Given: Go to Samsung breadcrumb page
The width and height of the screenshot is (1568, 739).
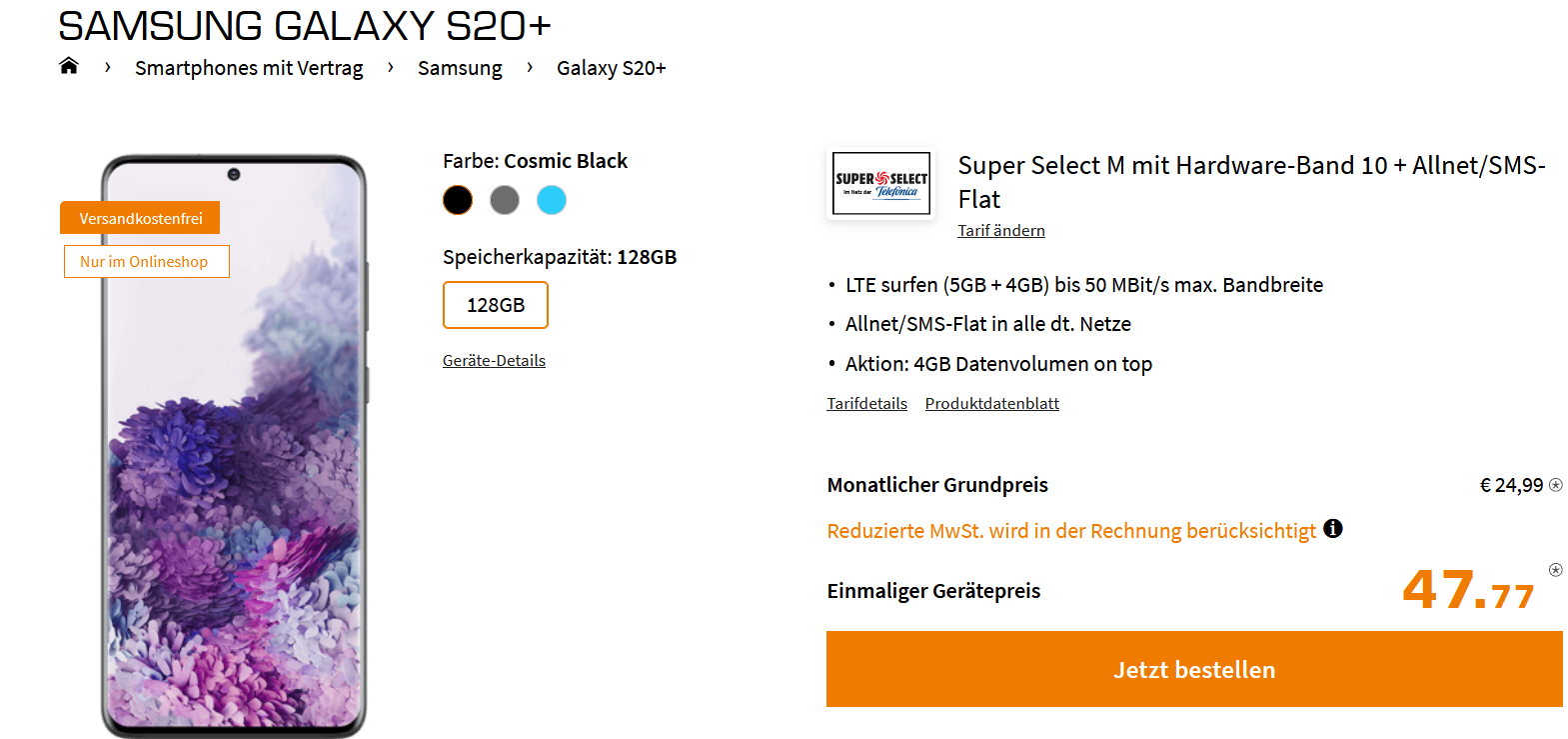Looking at the screenshot, I should (x=460, y=68).
